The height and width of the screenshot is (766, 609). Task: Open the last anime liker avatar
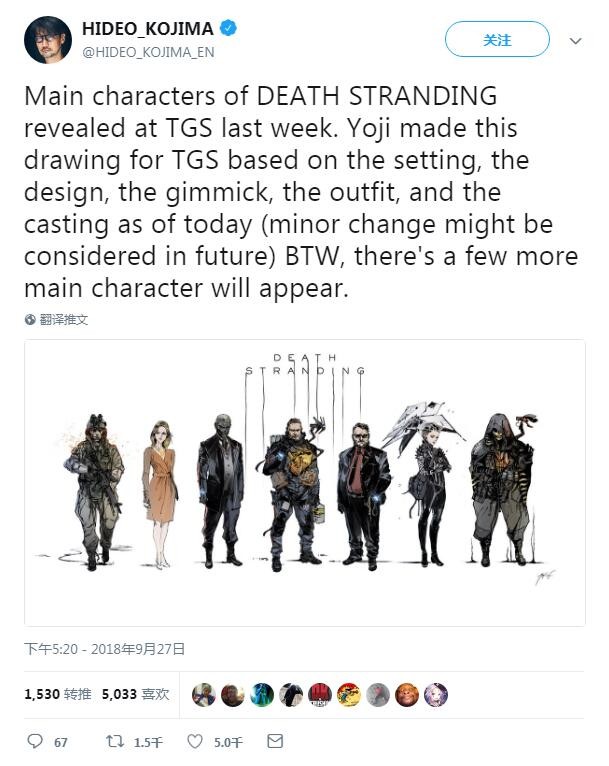[x=436, y=695]
